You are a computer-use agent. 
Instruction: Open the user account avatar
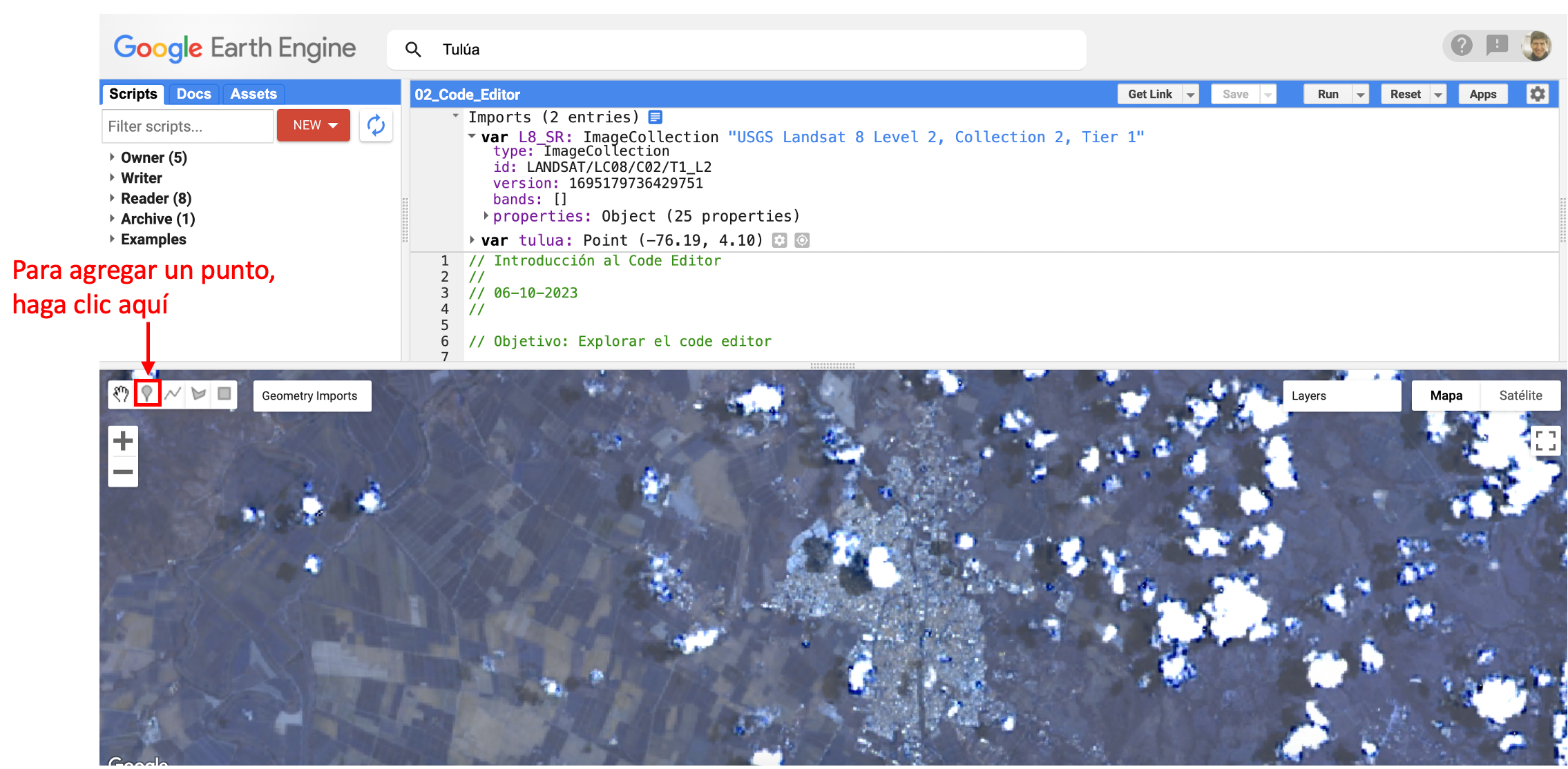coord(1537,46)
